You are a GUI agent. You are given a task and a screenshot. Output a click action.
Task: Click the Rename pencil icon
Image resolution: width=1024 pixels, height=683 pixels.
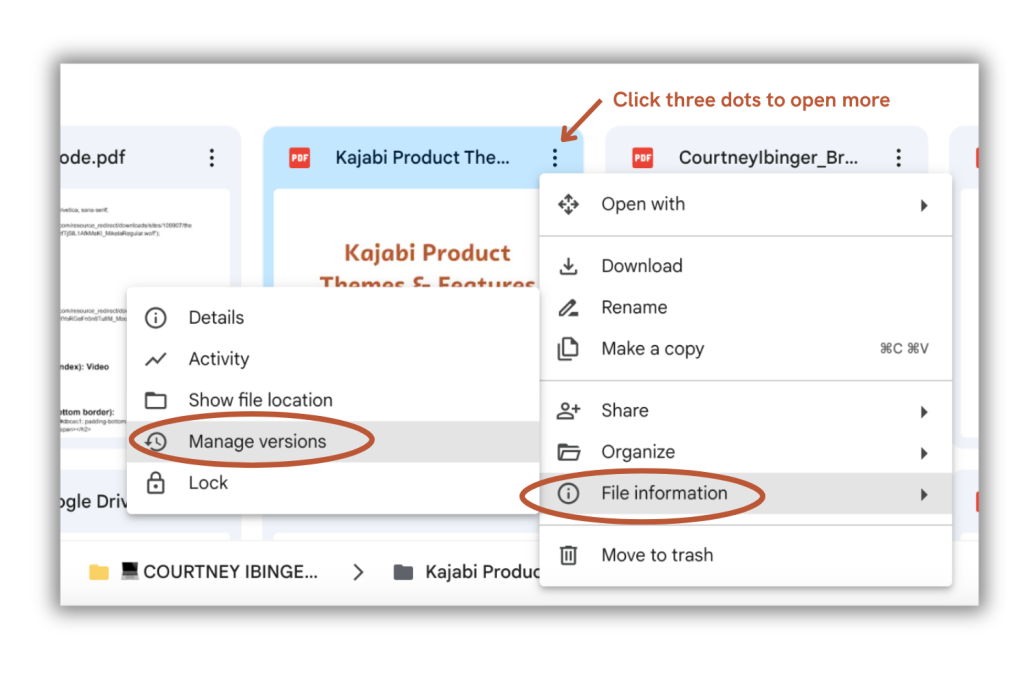568,308
